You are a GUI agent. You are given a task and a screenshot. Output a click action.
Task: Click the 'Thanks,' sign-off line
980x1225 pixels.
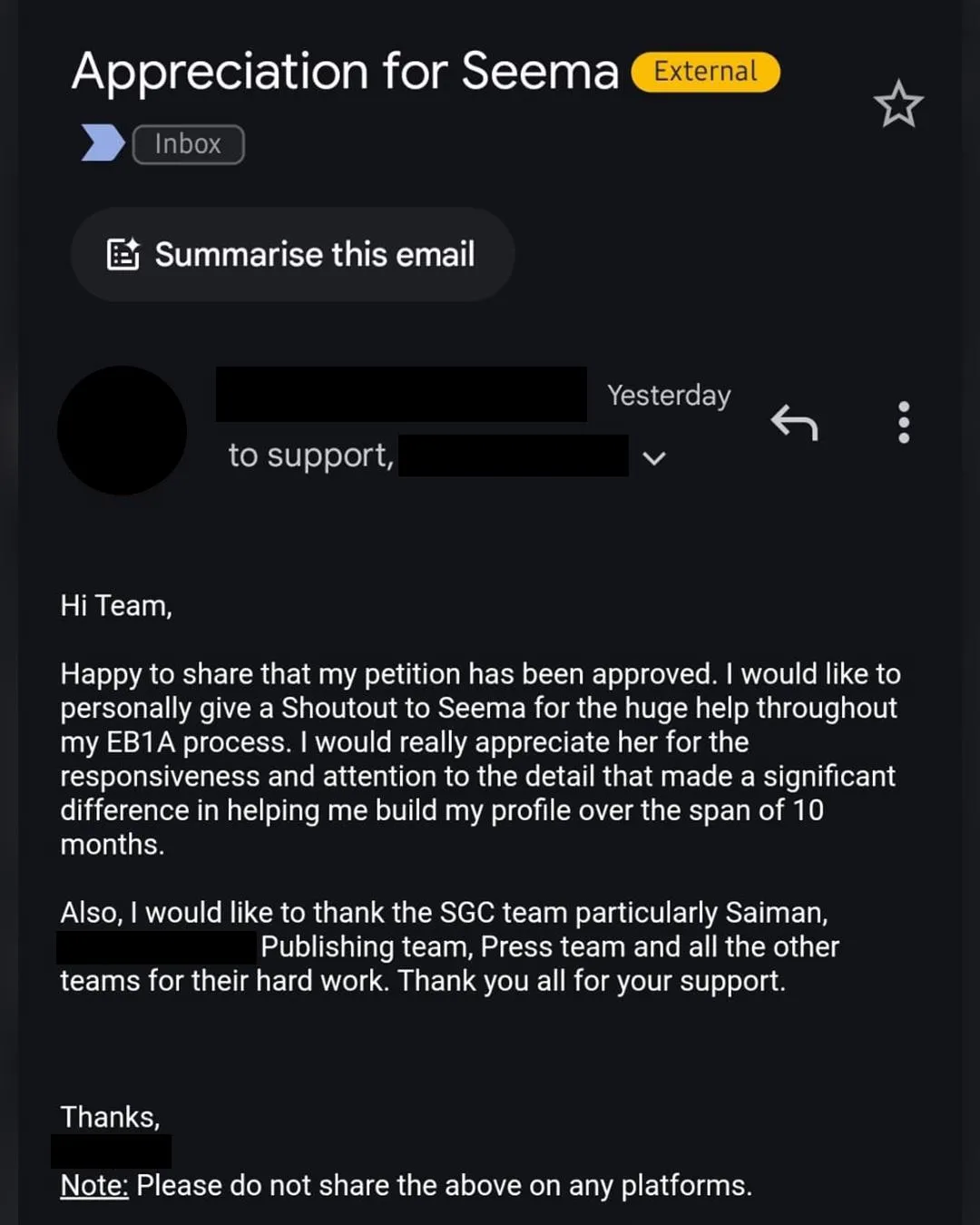(x=110, y=1117)
